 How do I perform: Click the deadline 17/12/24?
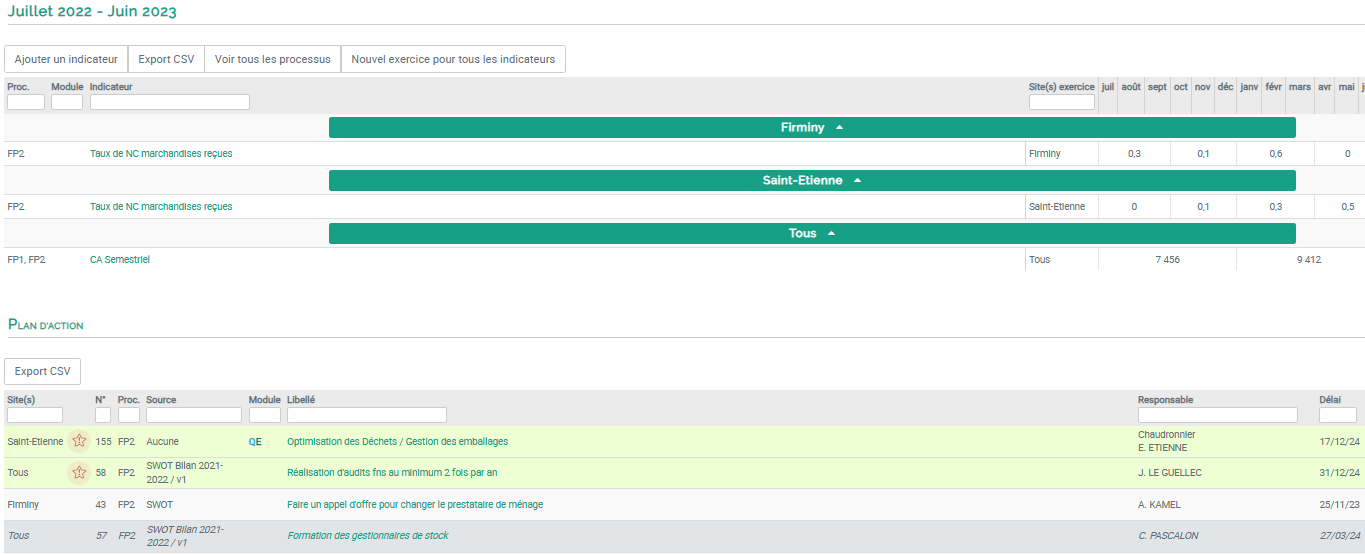(1339, 441)
